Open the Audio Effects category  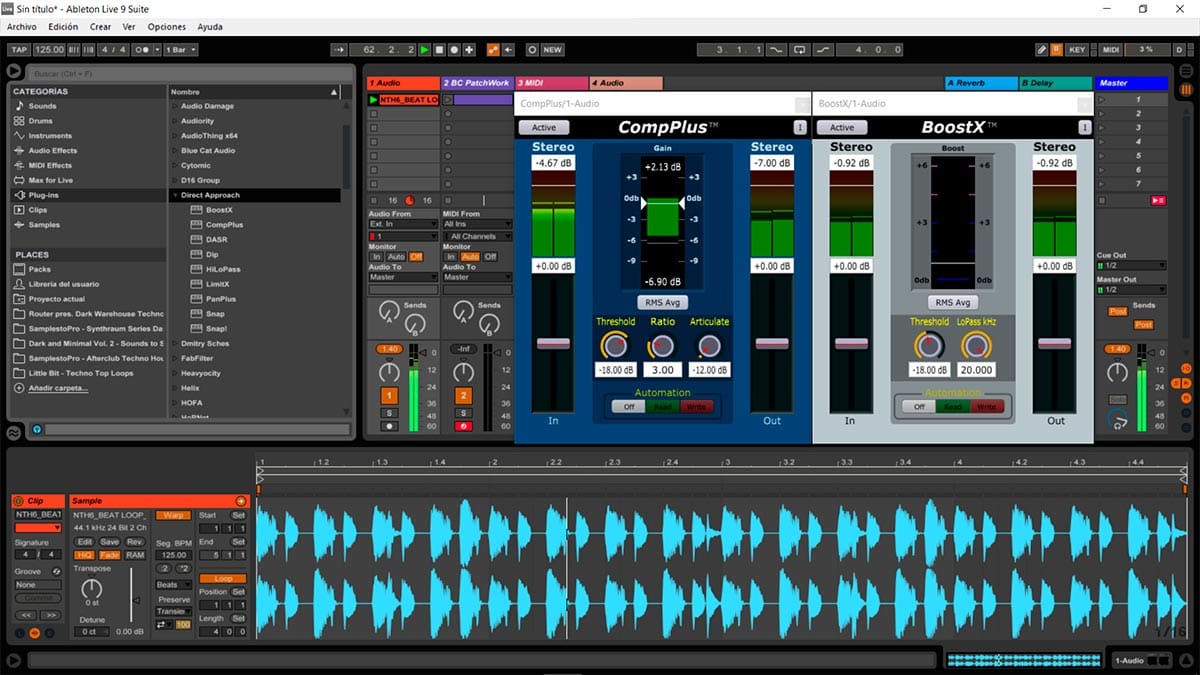pyautogui.click(x=52, y=151)
